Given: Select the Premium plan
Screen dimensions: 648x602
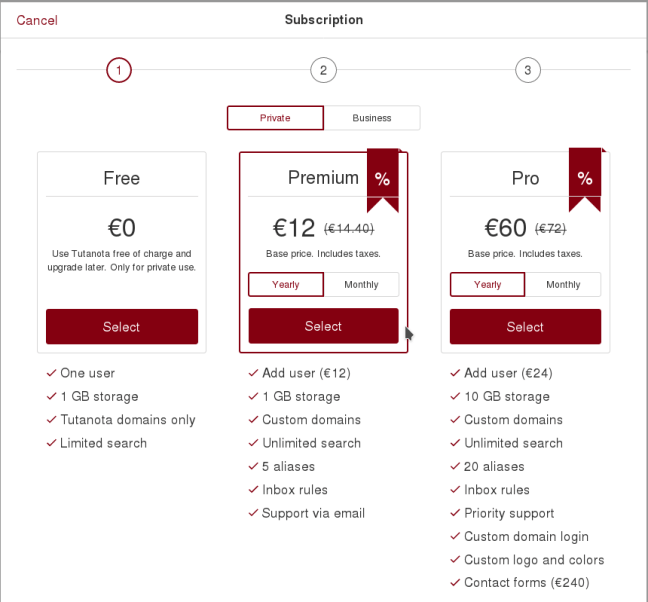Looking at the screenshot, I should (323, 326).
